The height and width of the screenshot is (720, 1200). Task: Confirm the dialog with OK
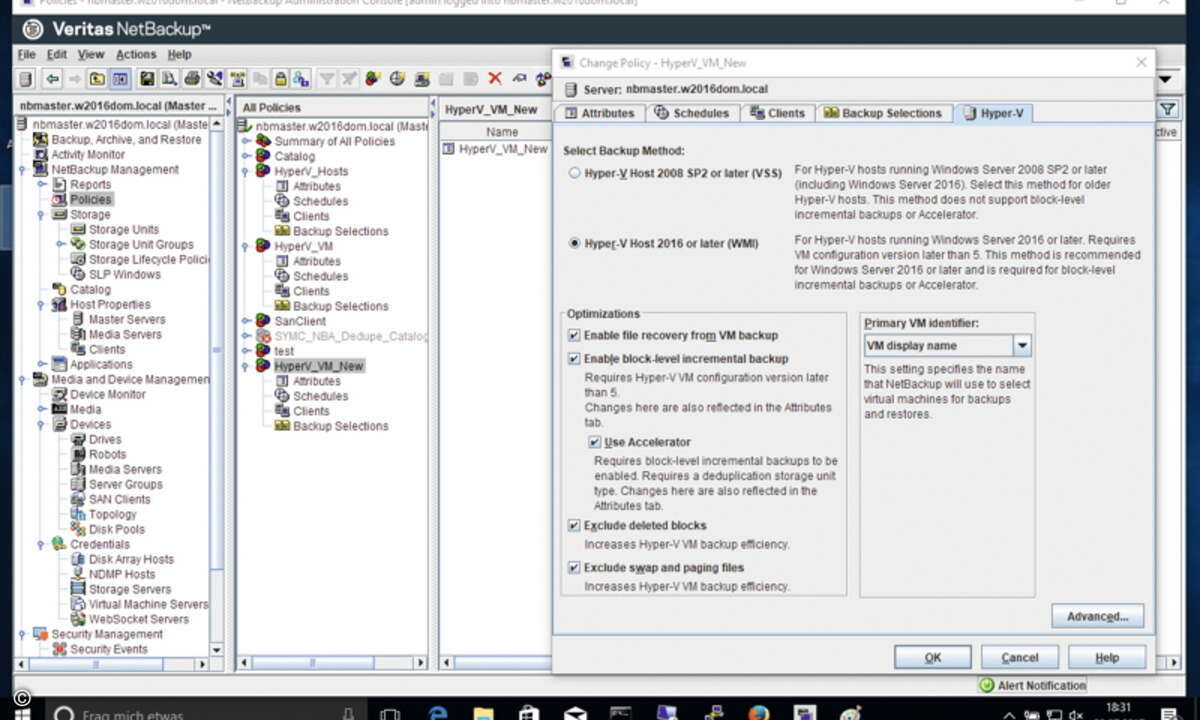[x=932, y=657]
